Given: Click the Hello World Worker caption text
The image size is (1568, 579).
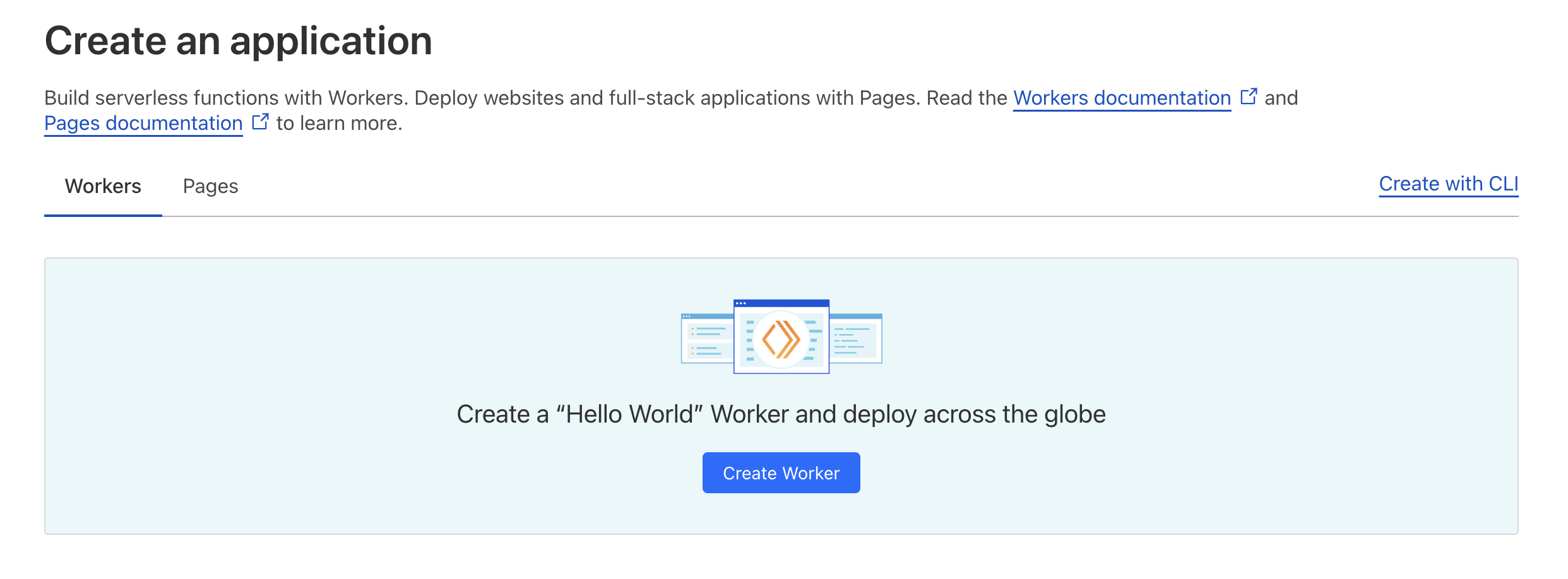Looking at the screenshot, I should pos(781,414).
